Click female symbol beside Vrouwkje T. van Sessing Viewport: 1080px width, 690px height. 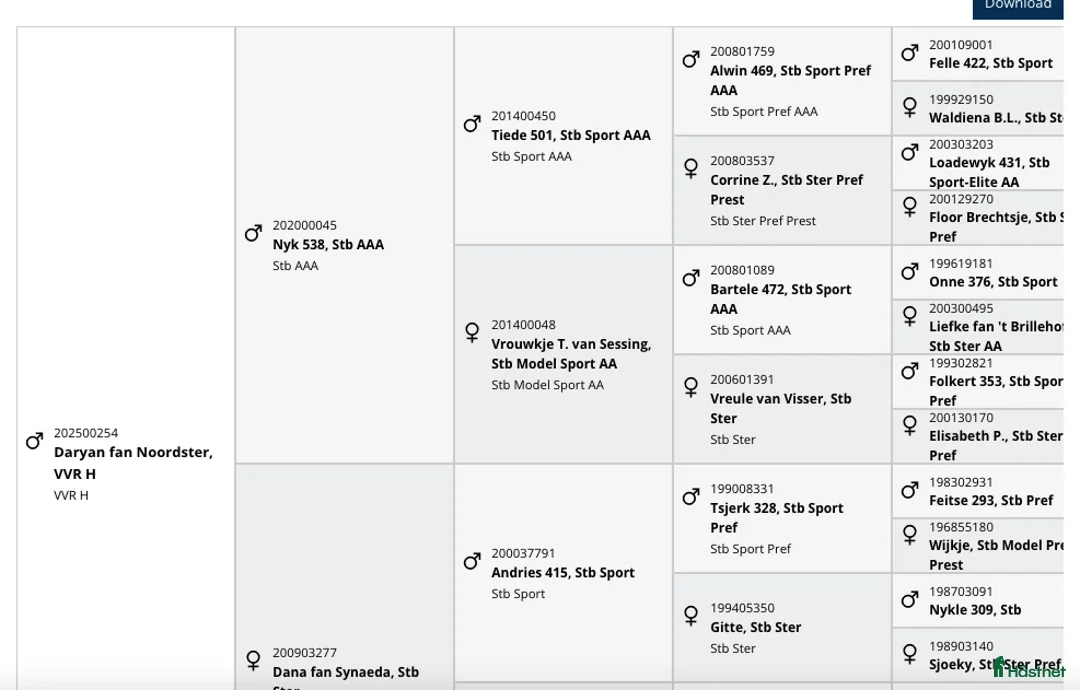(x=472, y=332)
